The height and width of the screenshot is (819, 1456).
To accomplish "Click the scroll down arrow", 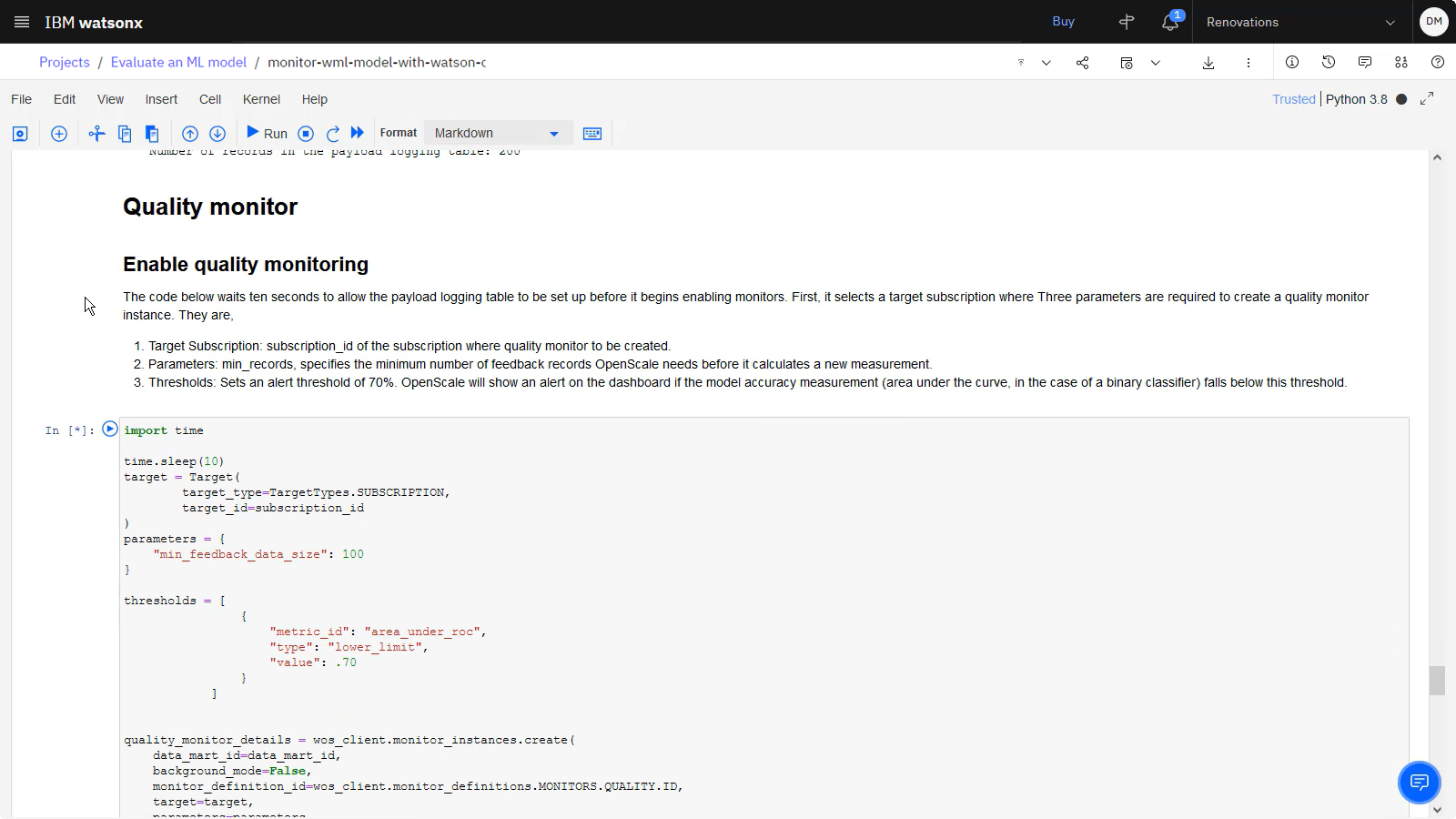I will (x=1437, y=810).
